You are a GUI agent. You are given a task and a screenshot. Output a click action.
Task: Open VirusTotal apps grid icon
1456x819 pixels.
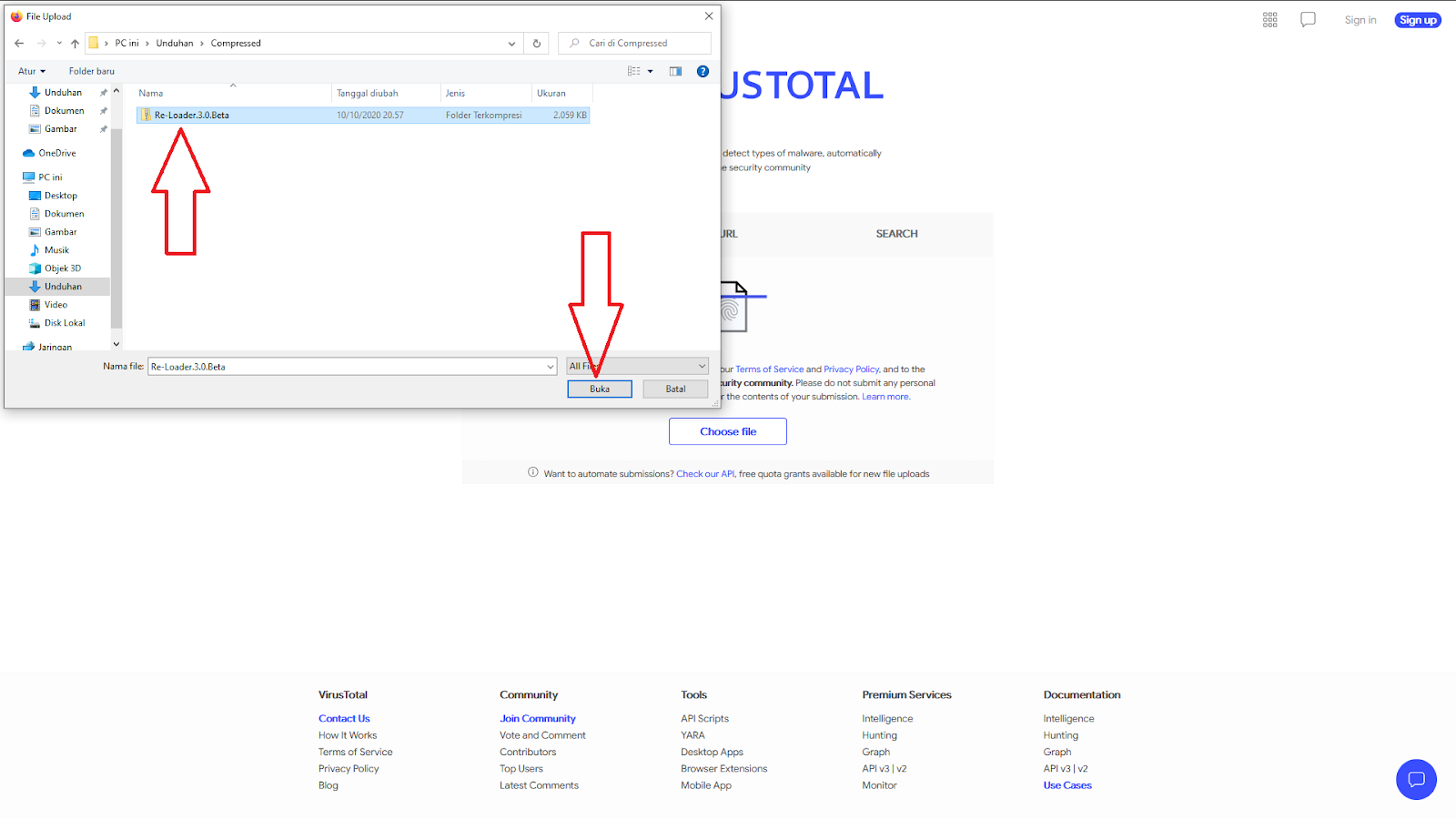click(1270, 20)
